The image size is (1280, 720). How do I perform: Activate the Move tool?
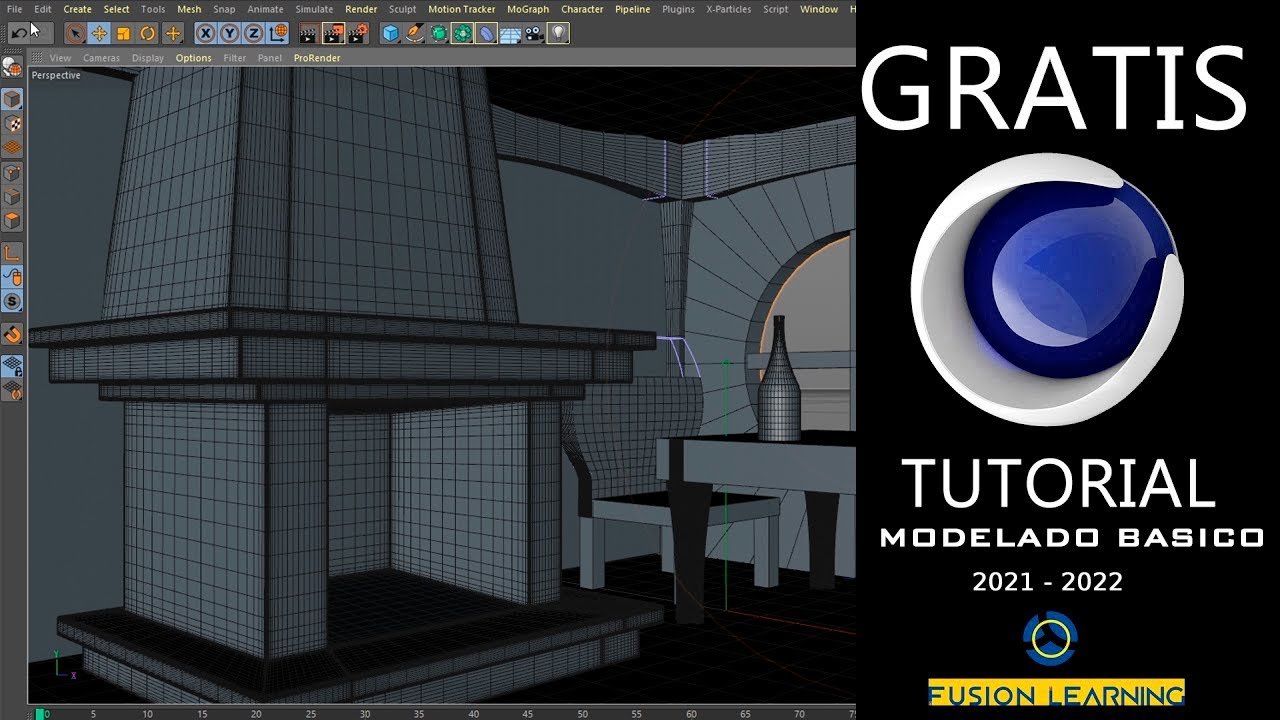click(x=99, y=33)
